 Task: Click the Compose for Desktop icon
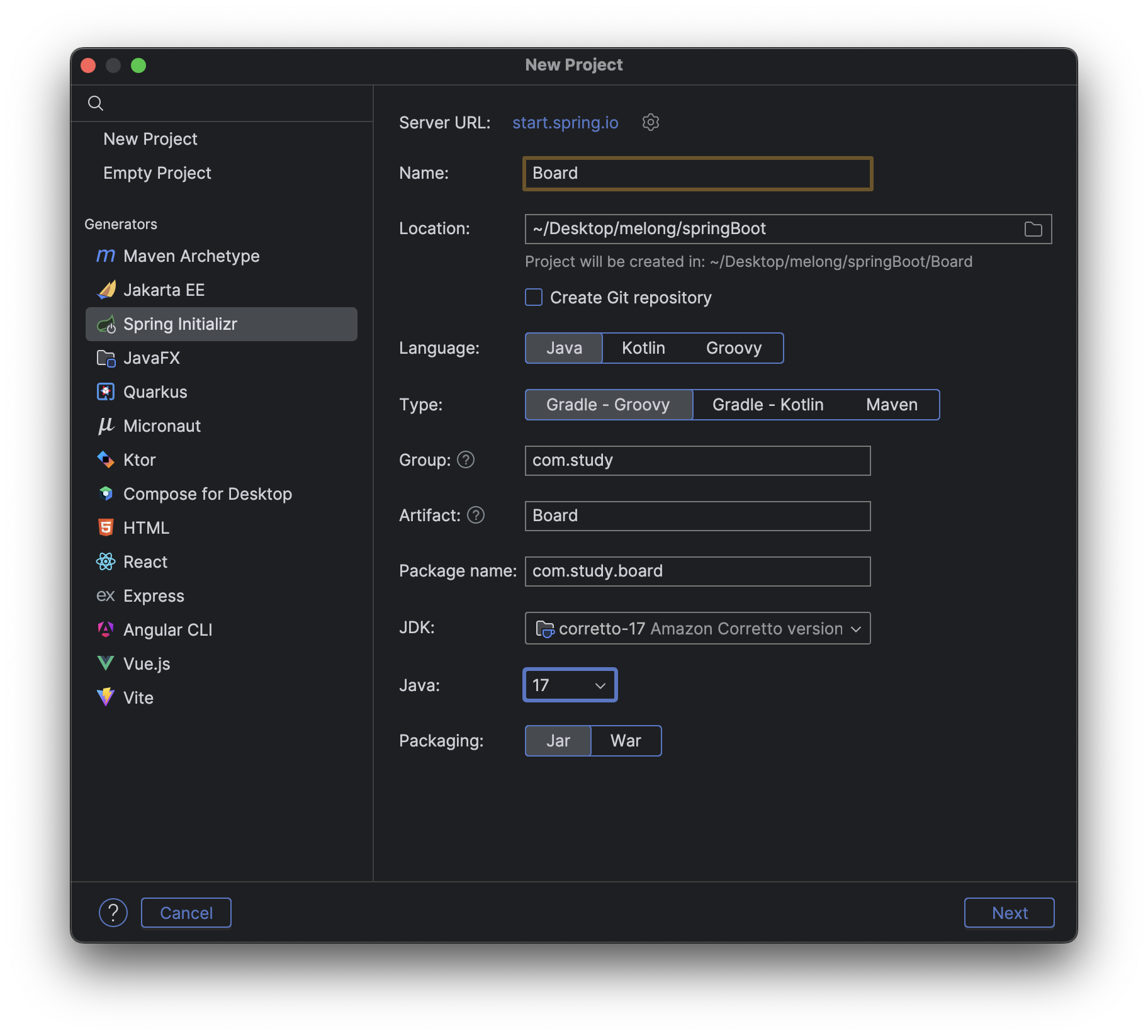tap(106, 494)
